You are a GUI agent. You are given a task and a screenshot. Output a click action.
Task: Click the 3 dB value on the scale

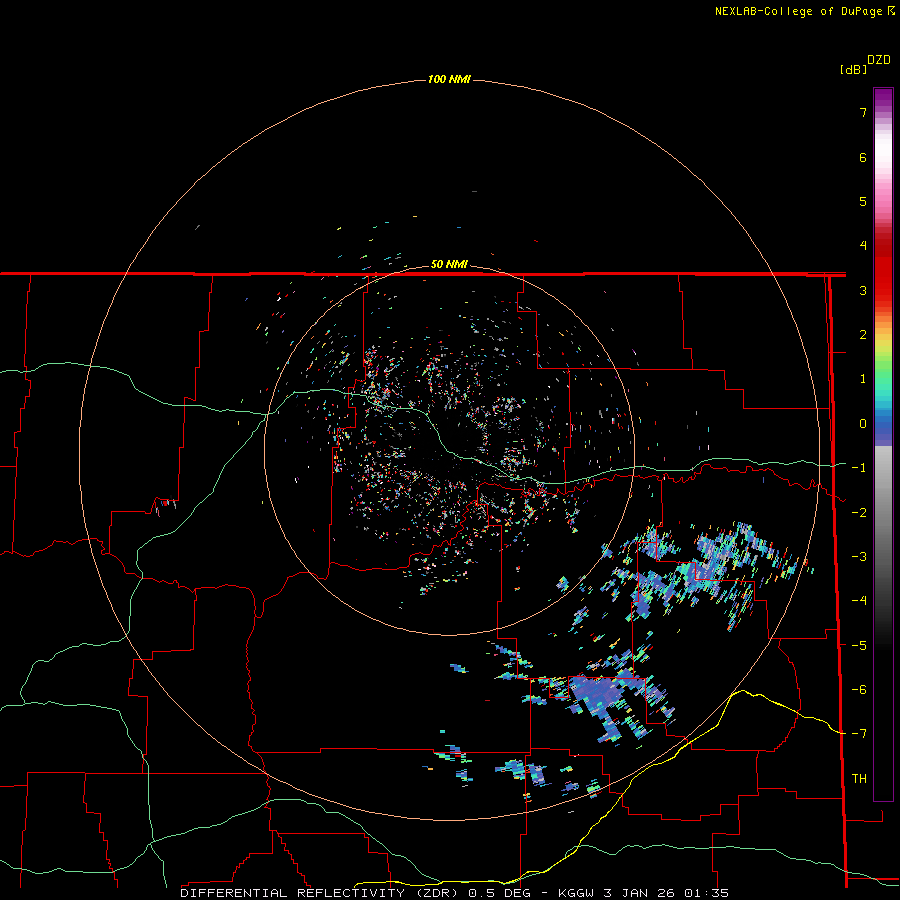(863, 290)
